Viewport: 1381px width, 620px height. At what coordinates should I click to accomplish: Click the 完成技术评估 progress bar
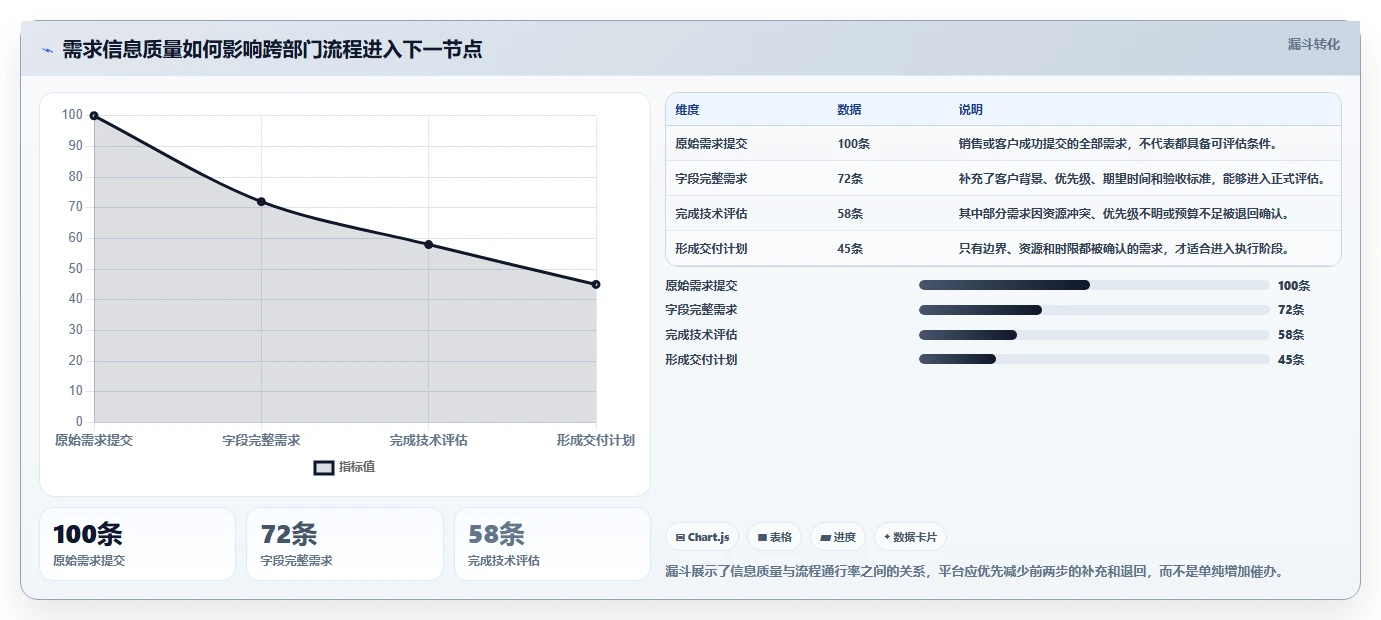click(x=1094, y=335)
